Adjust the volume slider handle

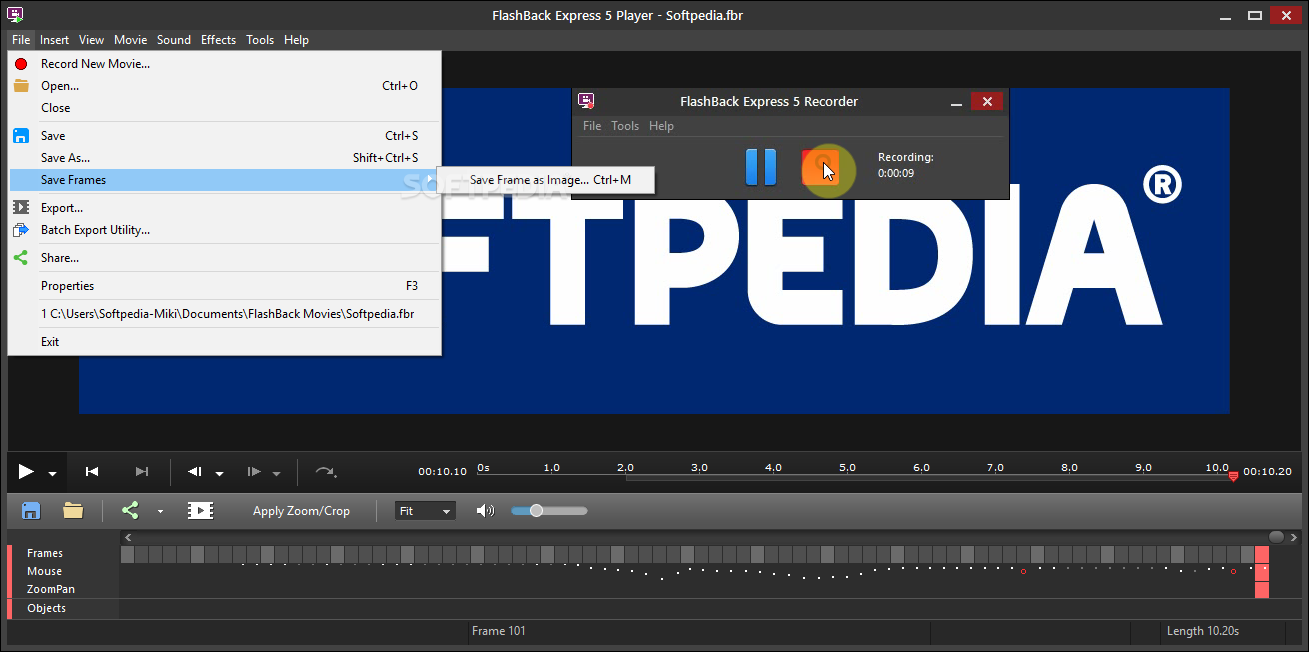pos(536,511)
